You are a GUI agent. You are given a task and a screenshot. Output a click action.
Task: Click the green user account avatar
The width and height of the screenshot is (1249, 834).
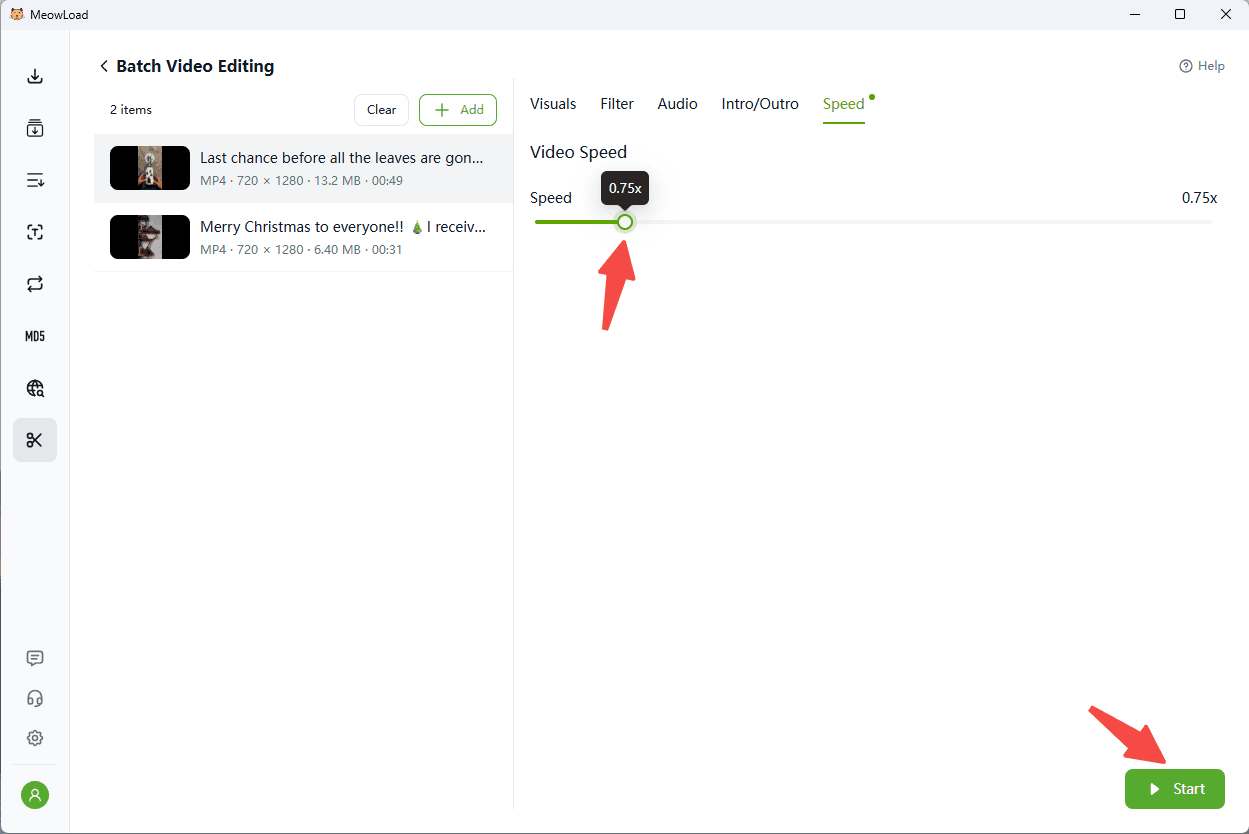(x=35, y=795)
